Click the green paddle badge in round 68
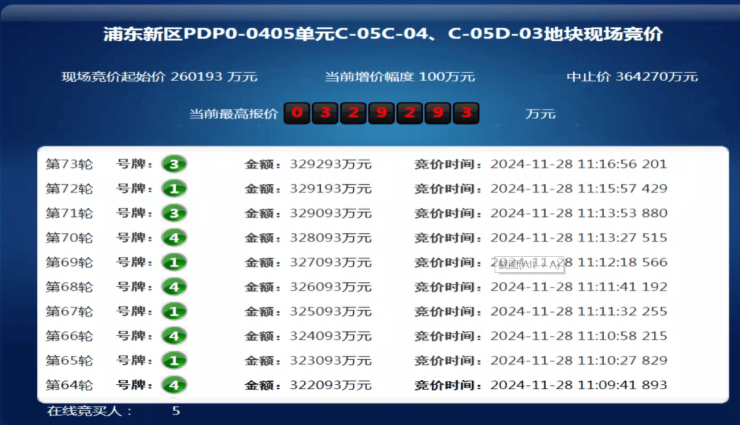The width and height of the screenshot is (740, 425). (174, 287)
